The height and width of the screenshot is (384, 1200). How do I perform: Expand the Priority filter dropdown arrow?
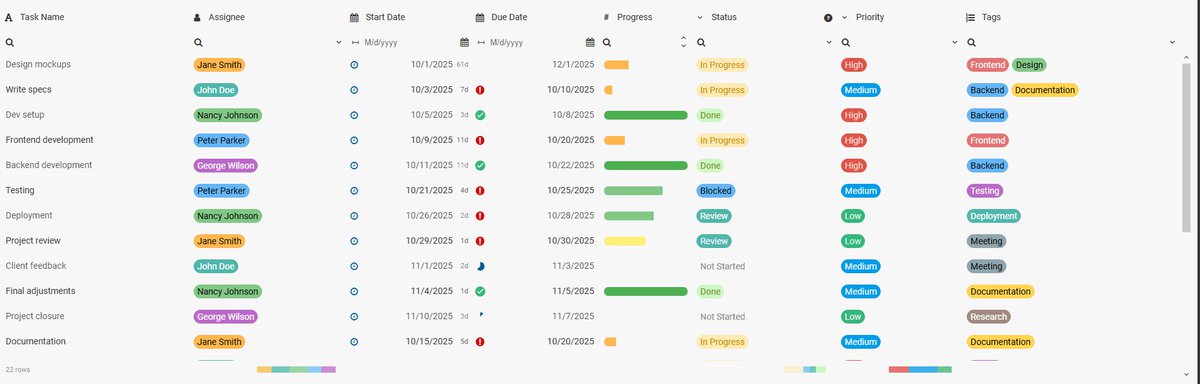[x=955, y=43]
